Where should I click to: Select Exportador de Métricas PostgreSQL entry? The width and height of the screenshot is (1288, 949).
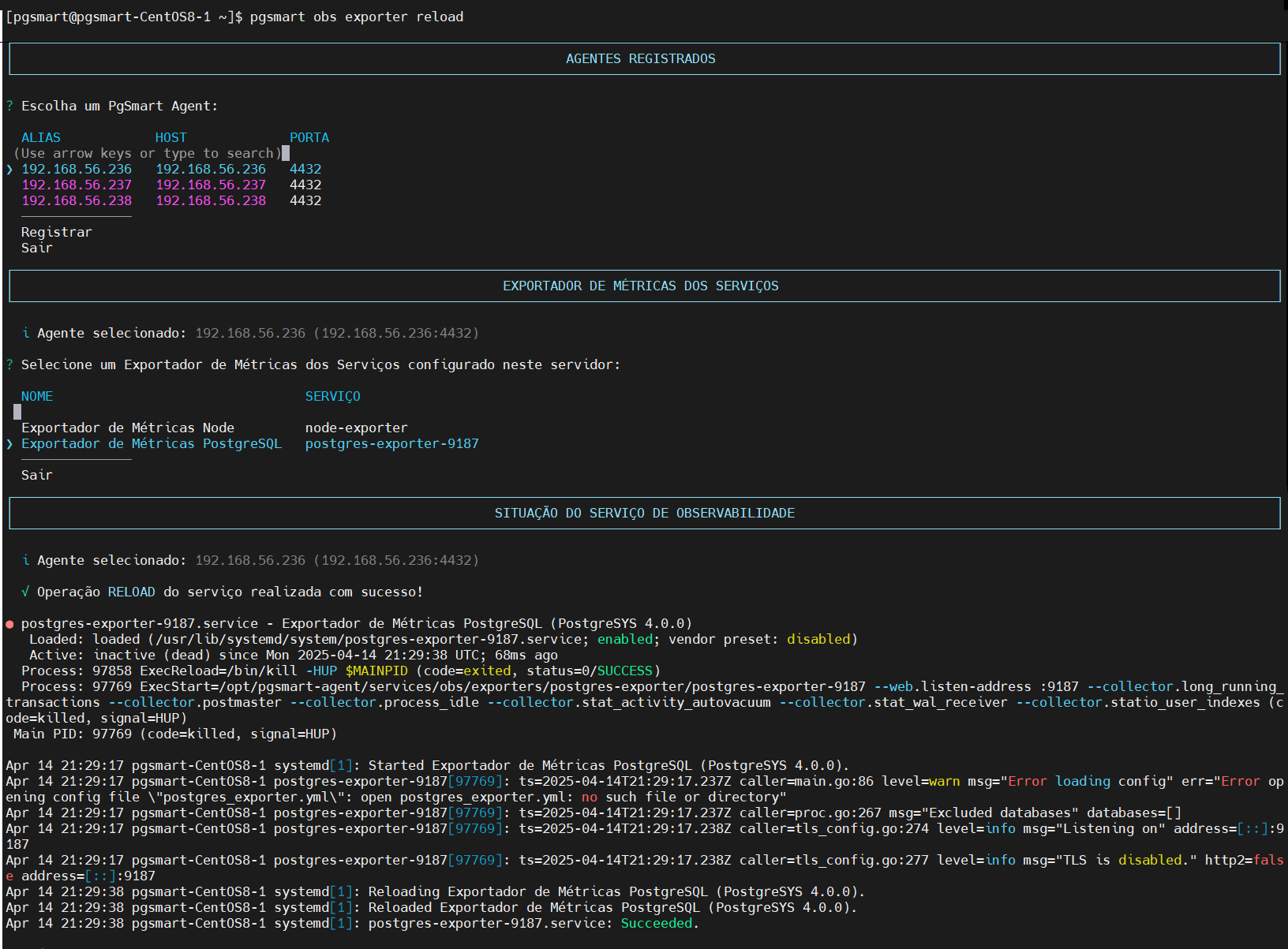click(x=152, y=443)
